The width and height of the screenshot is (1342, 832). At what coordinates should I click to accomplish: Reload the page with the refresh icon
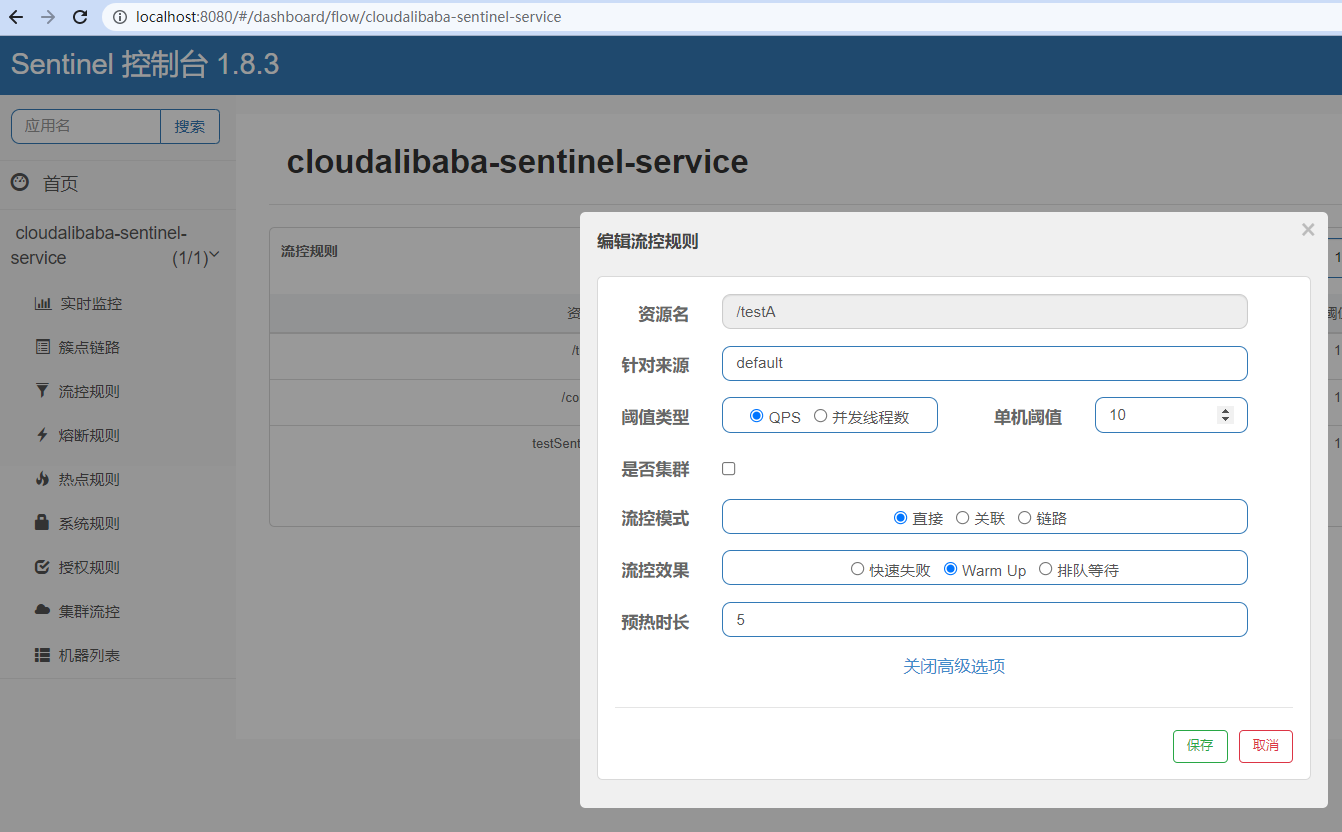[x=81, y=17]
